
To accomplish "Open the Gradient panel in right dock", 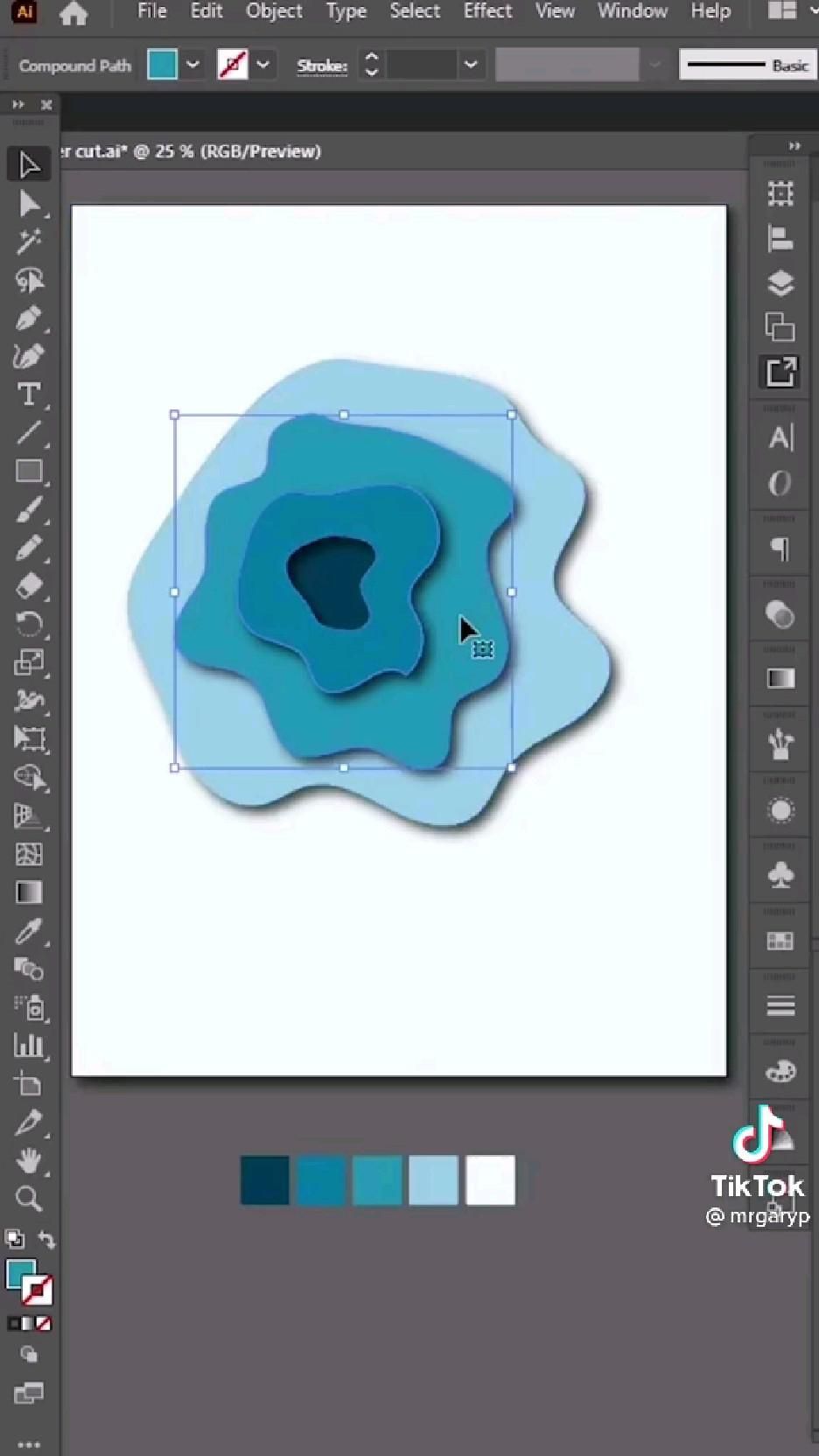I will pos(780,679).
